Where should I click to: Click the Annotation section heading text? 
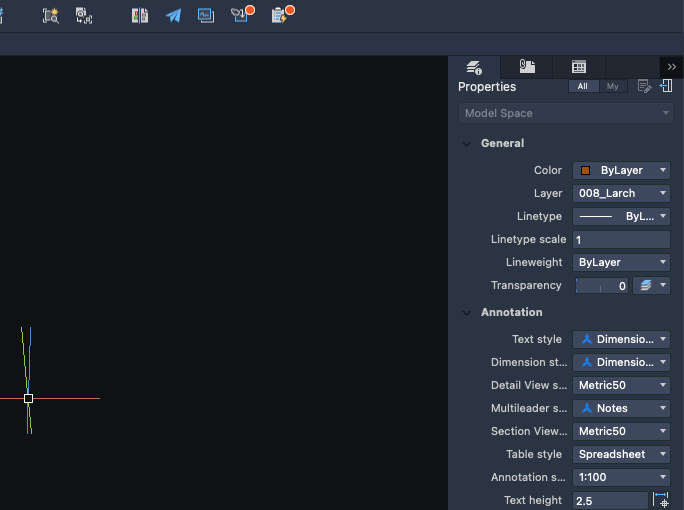(512, 312)
